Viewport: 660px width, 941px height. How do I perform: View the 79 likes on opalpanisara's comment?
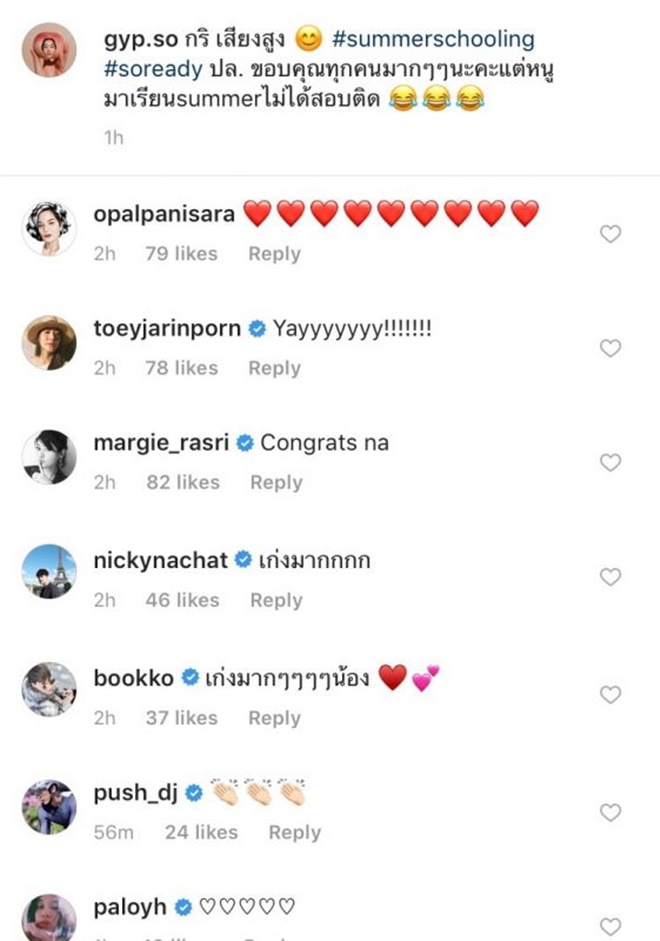(181, 254)
